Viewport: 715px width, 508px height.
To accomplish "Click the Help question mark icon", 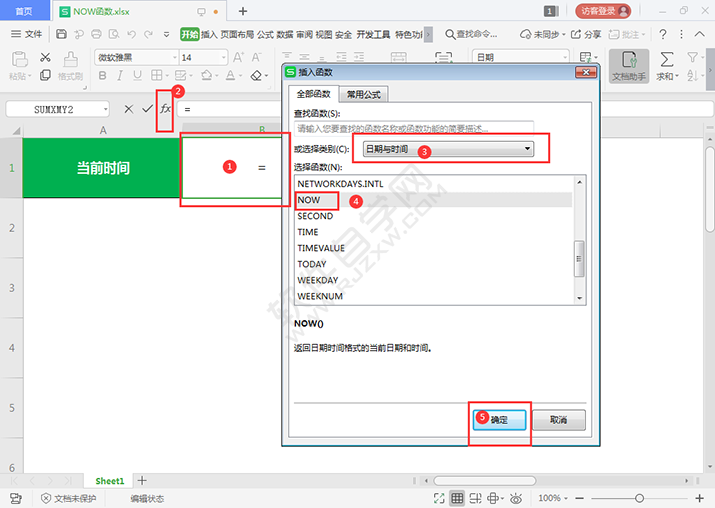I will [x=663, y=34].
